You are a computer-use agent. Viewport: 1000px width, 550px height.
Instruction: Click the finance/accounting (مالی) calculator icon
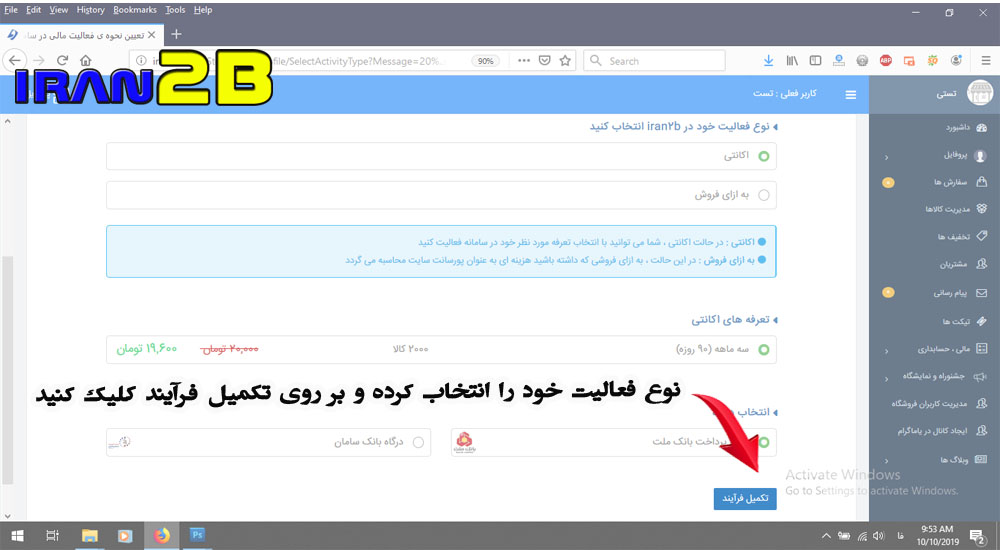(x=982, y=348)
